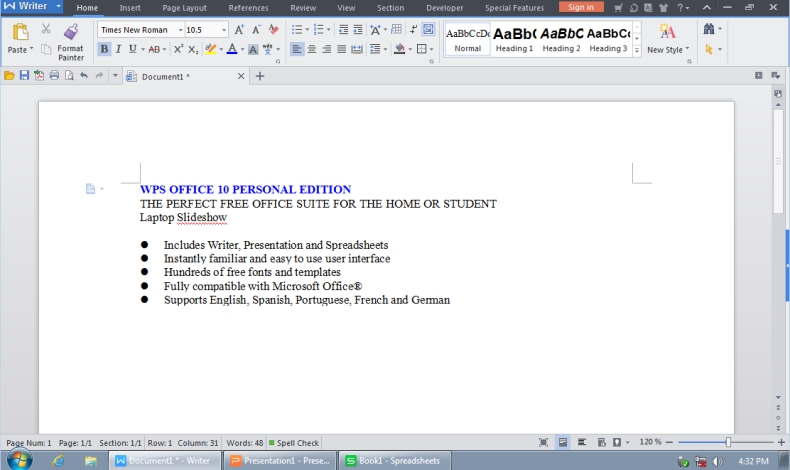Image resolution: width=790 pixels, height=470 pixels.
Task: Expand the font size 10.5 dropdown
Action: coord(225,30)
